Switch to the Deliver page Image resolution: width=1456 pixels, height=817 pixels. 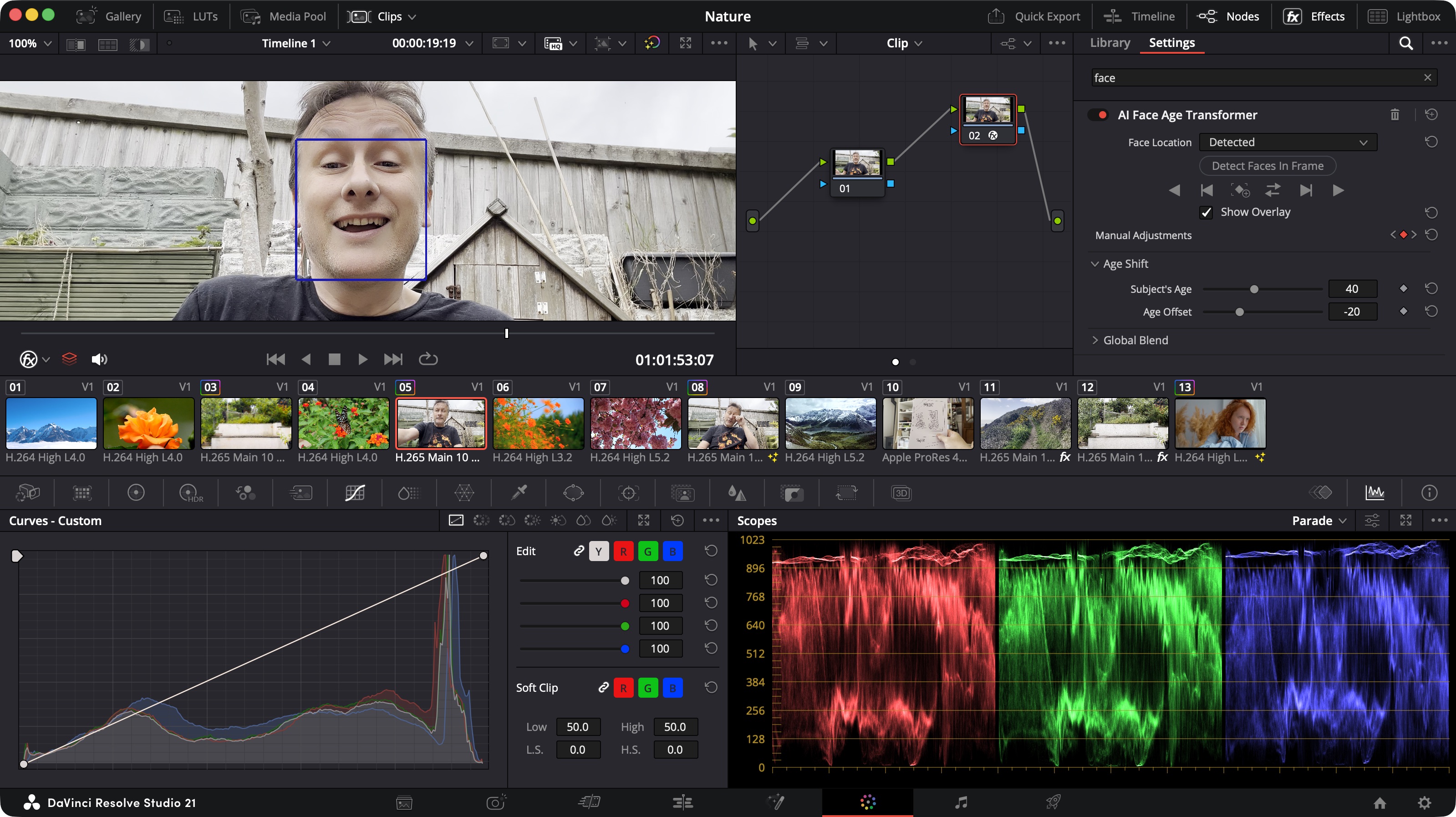click(1053, 802)
